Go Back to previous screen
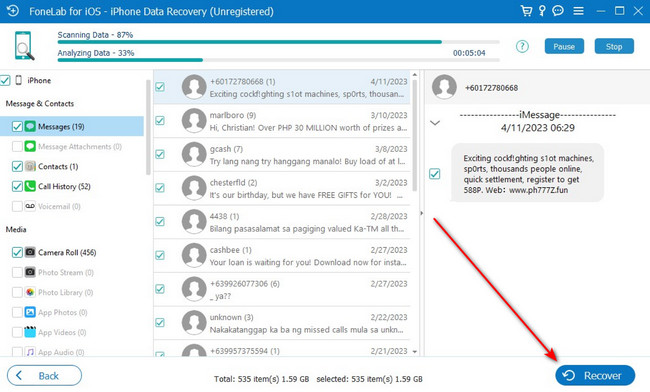Viewport: 650px width, 392px height. 44,375
